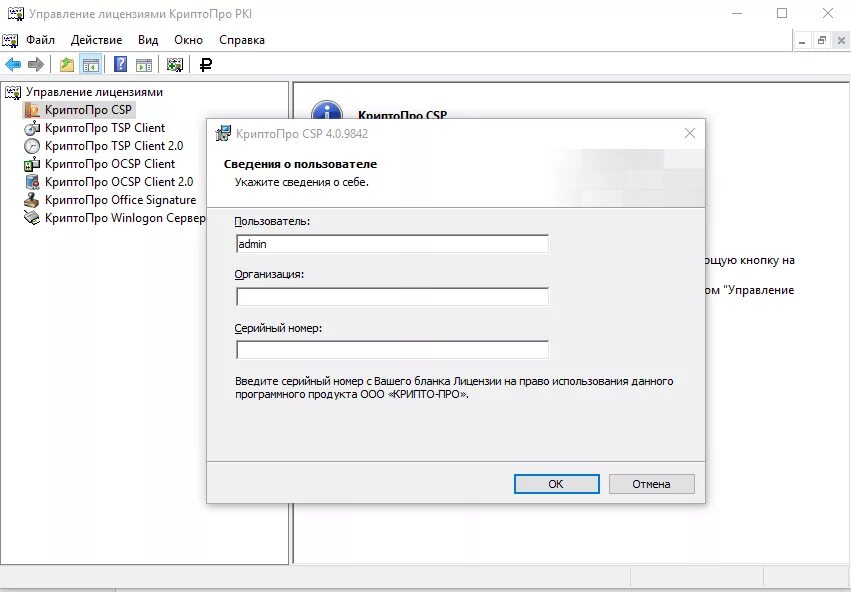Confirm the dialog with OK button
Viewport: 851px width, 592px height.
(557, 484)
